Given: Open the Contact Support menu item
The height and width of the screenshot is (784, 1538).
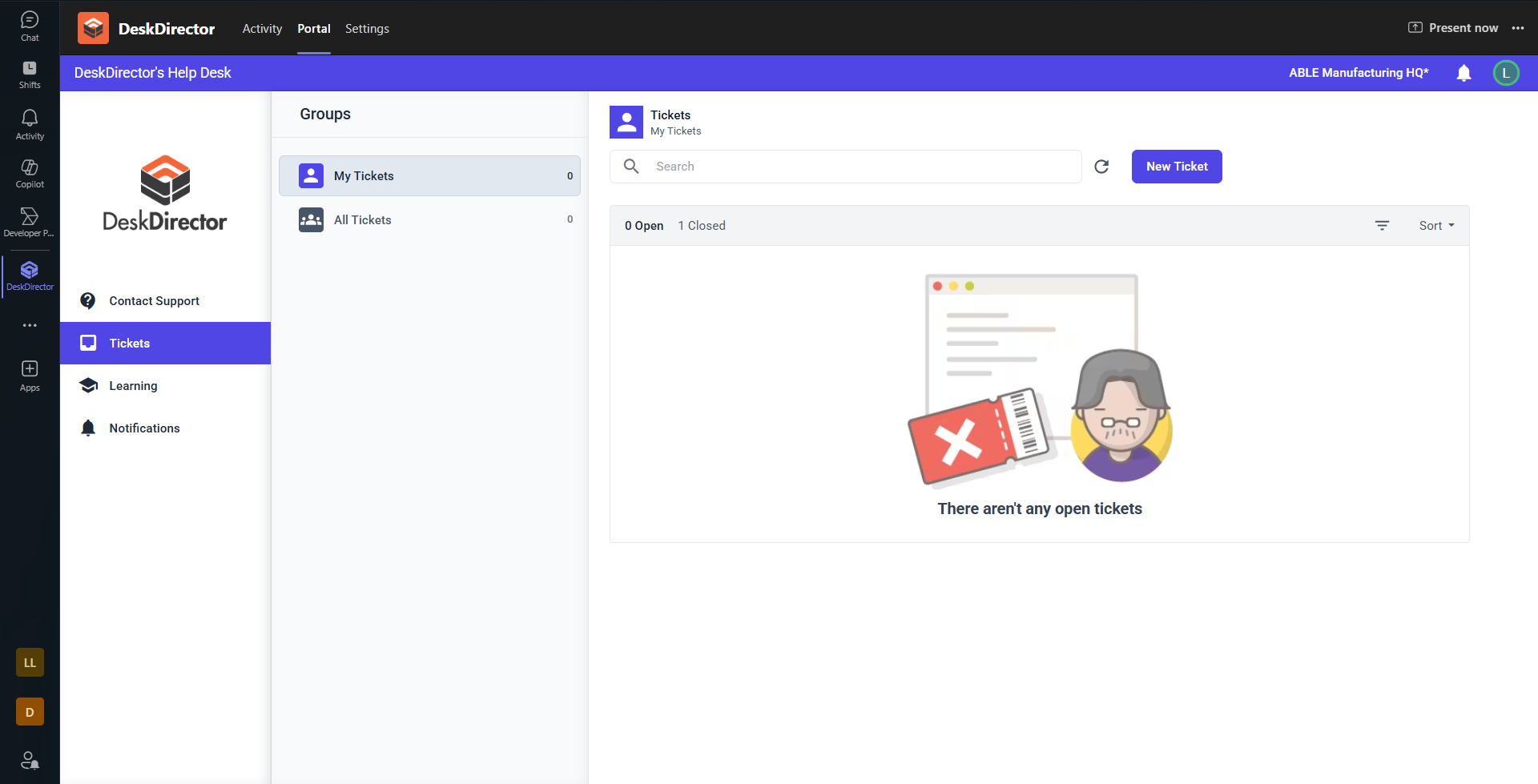Looking at the screenshot, I should tap(166, 301).
